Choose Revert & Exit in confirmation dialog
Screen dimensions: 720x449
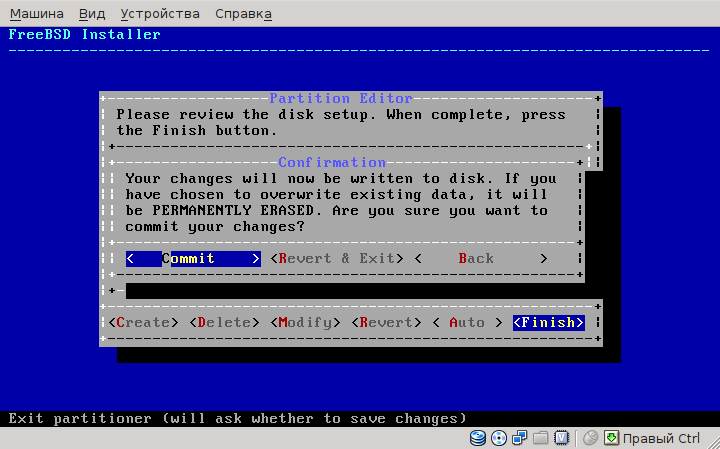[x=337, y=258]
